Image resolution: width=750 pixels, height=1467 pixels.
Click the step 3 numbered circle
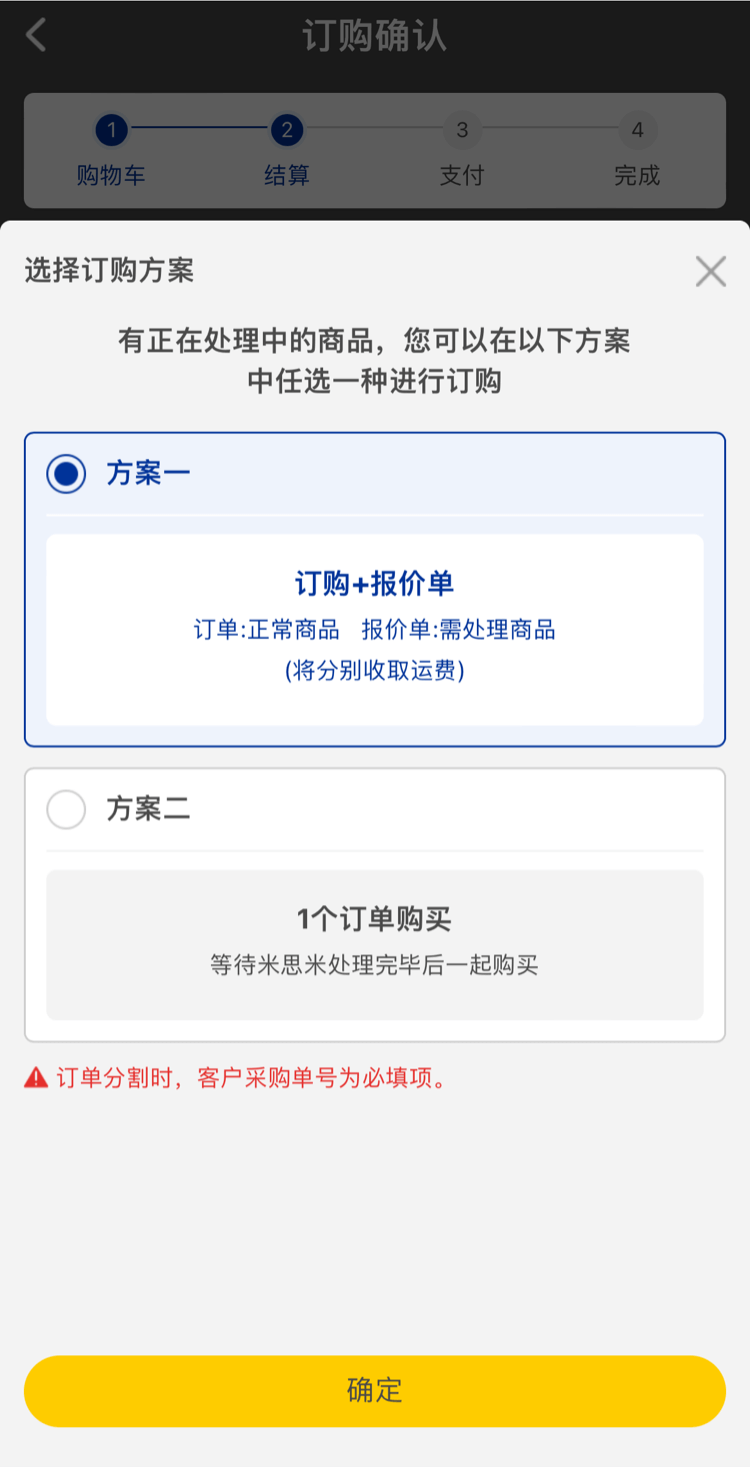(462, 130)
